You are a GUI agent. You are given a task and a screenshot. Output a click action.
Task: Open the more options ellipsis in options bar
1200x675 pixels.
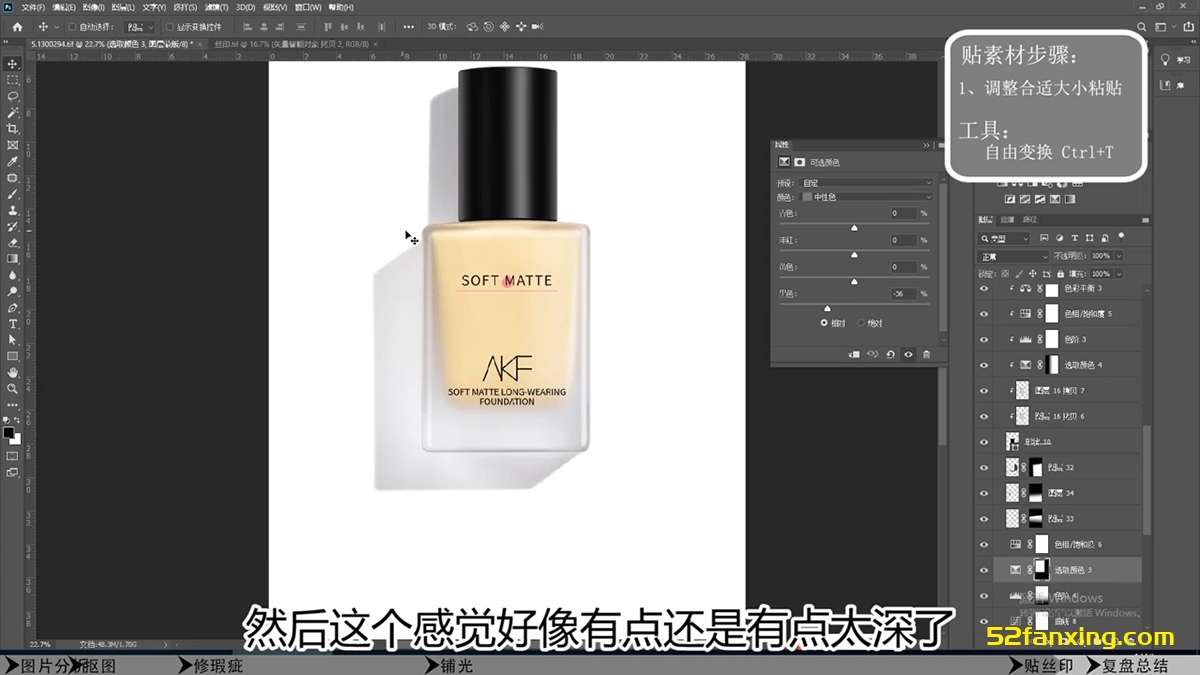[410, 26]
